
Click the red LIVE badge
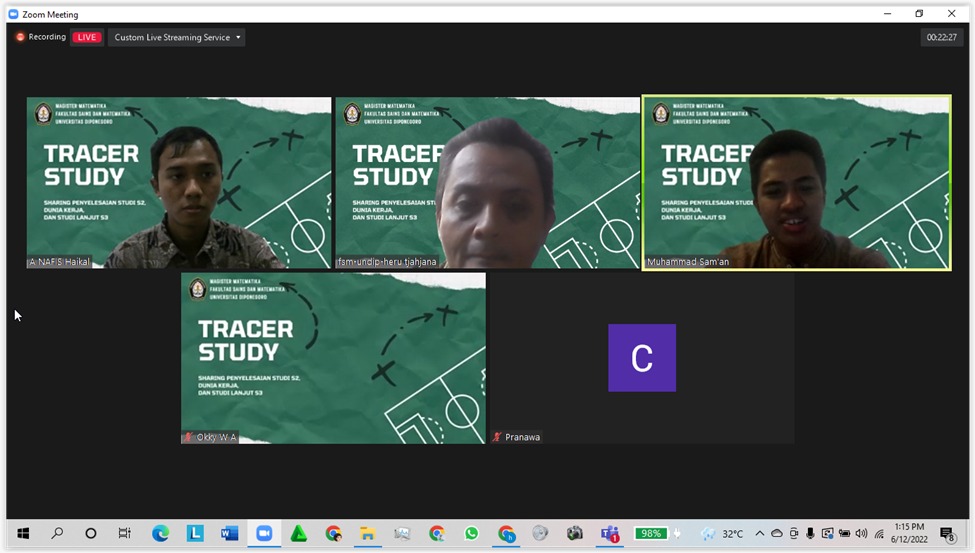87,38
